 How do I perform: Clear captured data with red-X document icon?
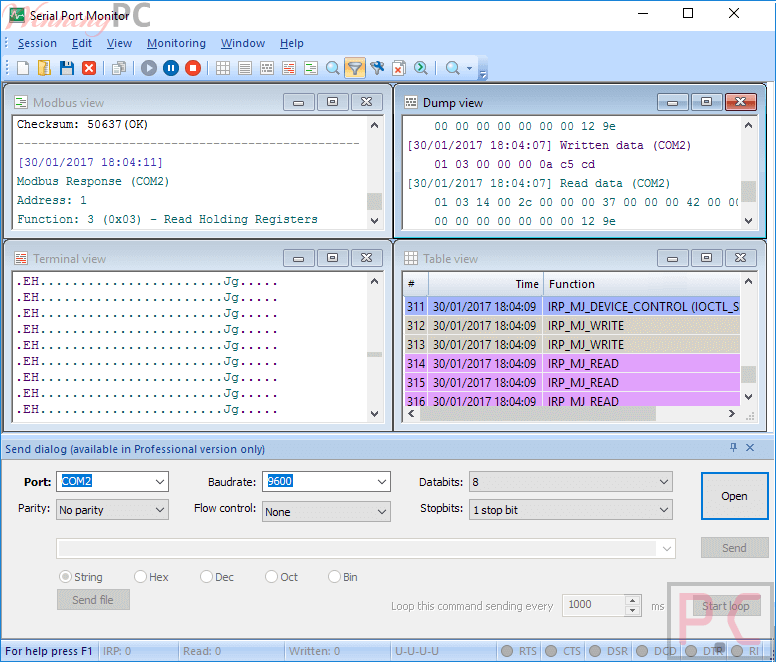click(399, 68)
